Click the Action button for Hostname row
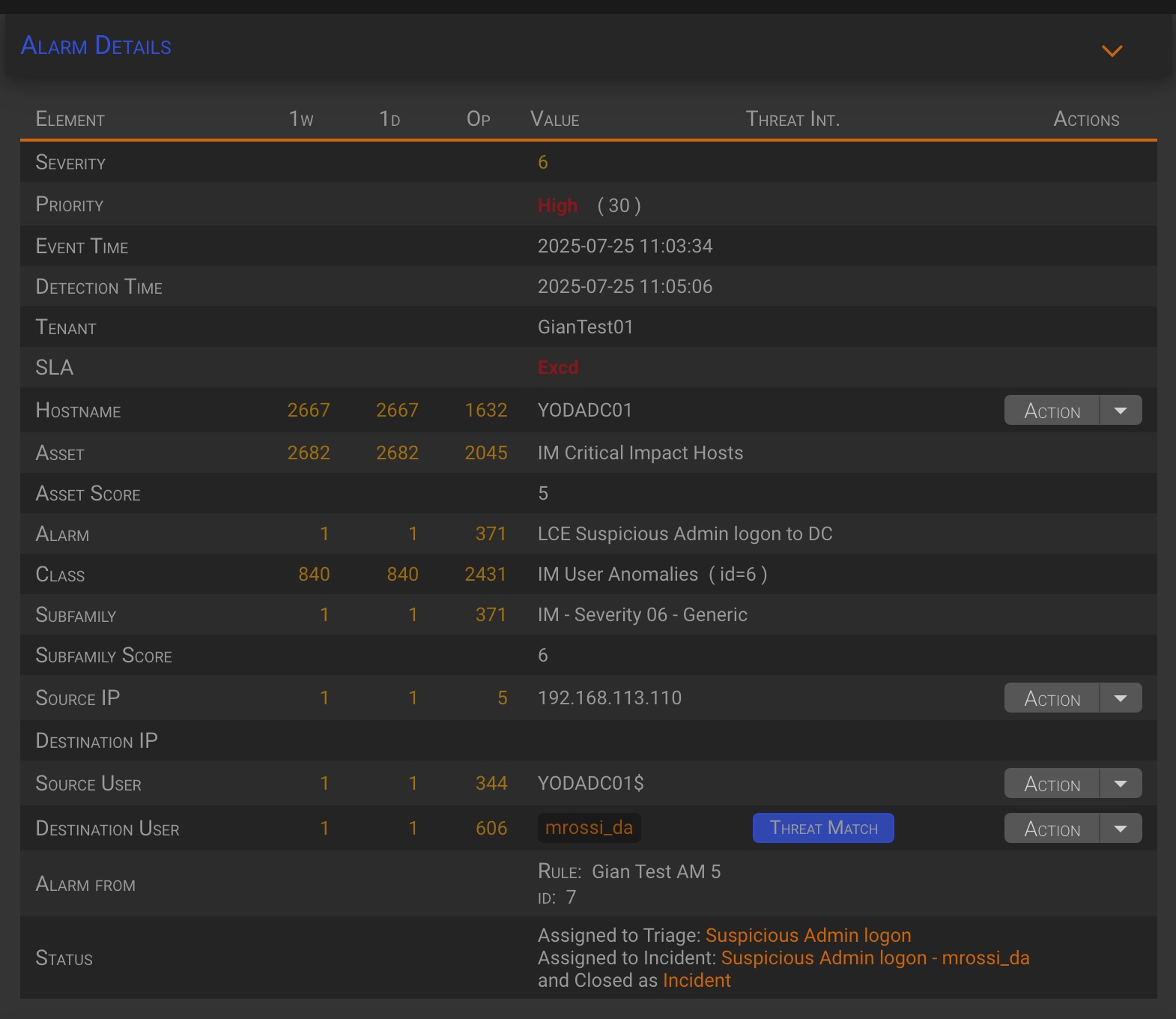The height and width of the screenshot is (1019, 1176). coord(1052,411)
